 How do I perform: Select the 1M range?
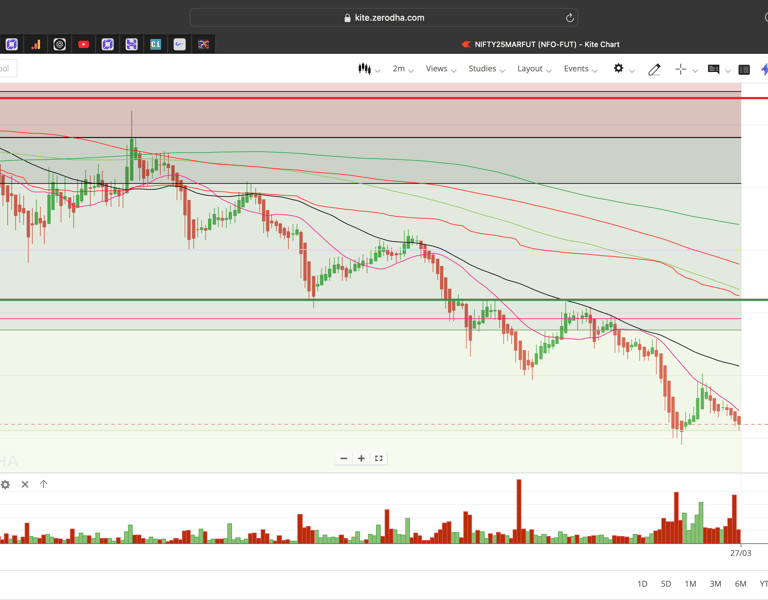click(690, 584)
